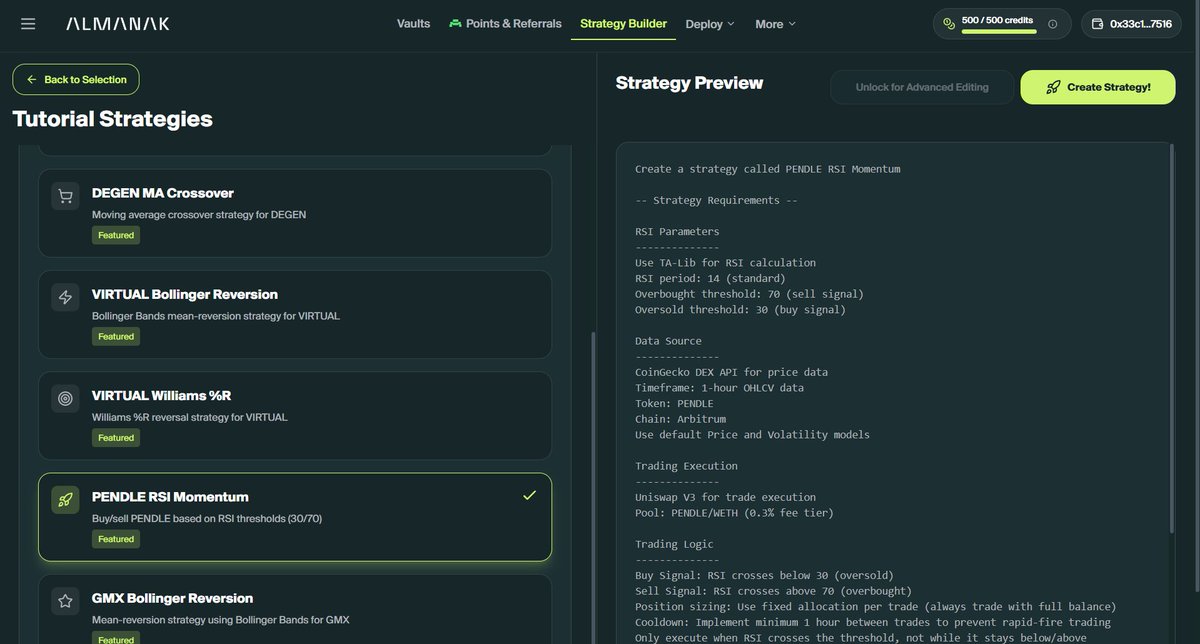Open the Vaults page
This screenshot has height=644, width=1200.
(413, 24)
